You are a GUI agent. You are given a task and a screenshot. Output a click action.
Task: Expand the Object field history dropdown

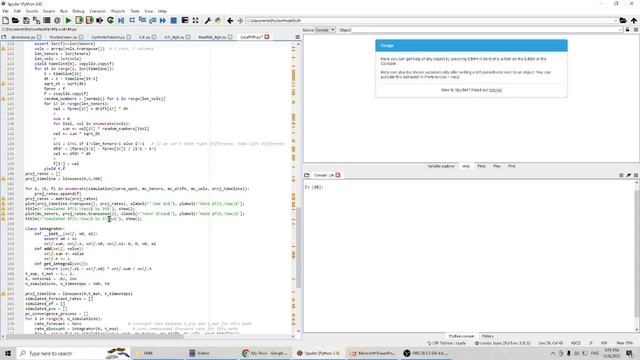click(620, 30)
